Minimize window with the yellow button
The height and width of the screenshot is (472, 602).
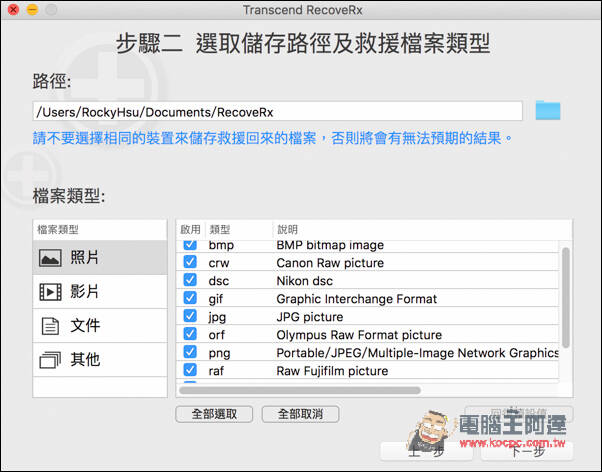coord(33,10)
